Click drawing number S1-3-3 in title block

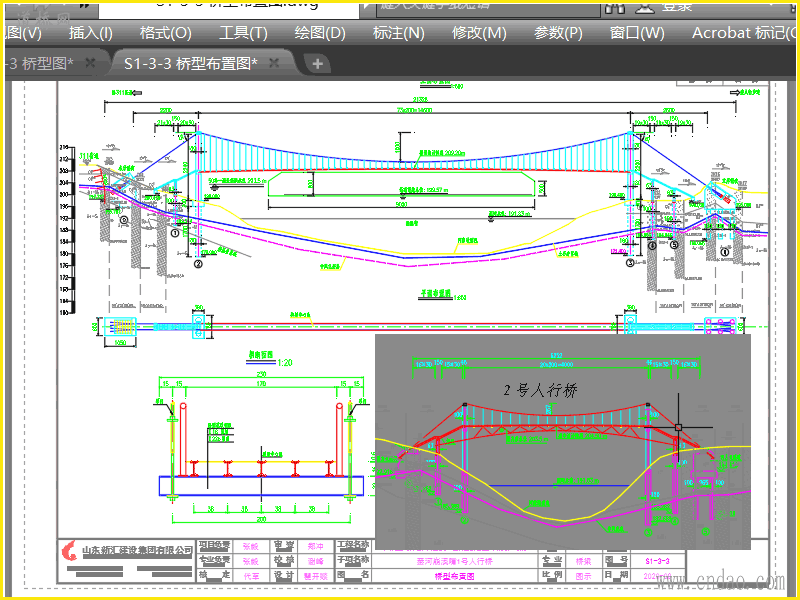click(x=657, y=561)
